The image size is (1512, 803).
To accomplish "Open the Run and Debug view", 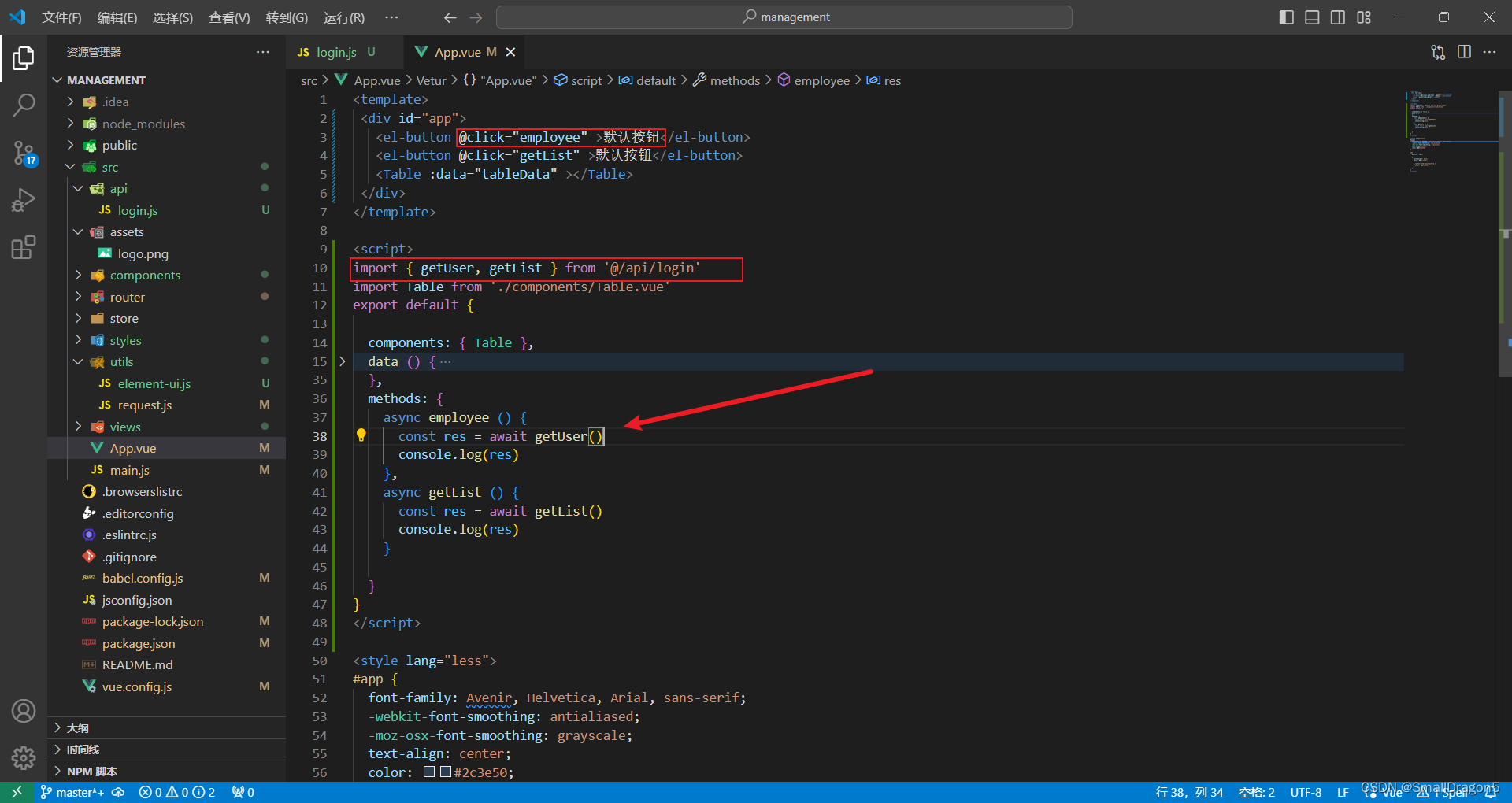I will point(24,200).
